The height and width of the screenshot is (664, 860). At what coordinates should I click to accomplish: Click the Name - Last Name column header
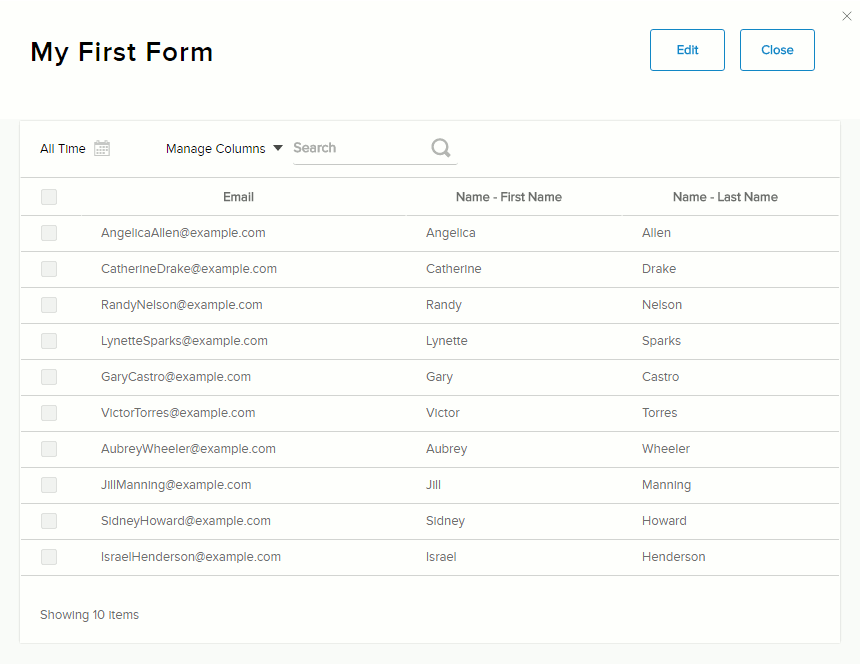(725, 197)
